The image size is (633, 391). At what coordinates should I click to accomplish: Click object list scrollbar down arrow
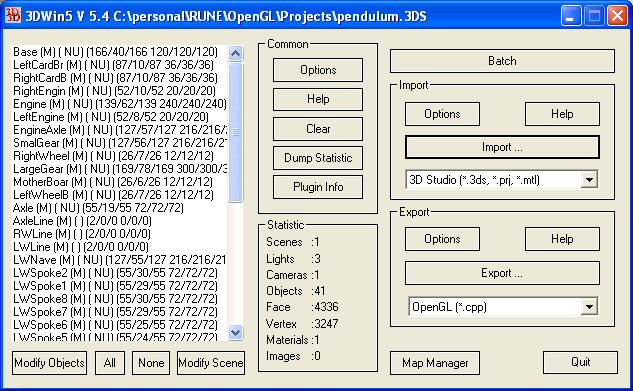coord(235,333)
